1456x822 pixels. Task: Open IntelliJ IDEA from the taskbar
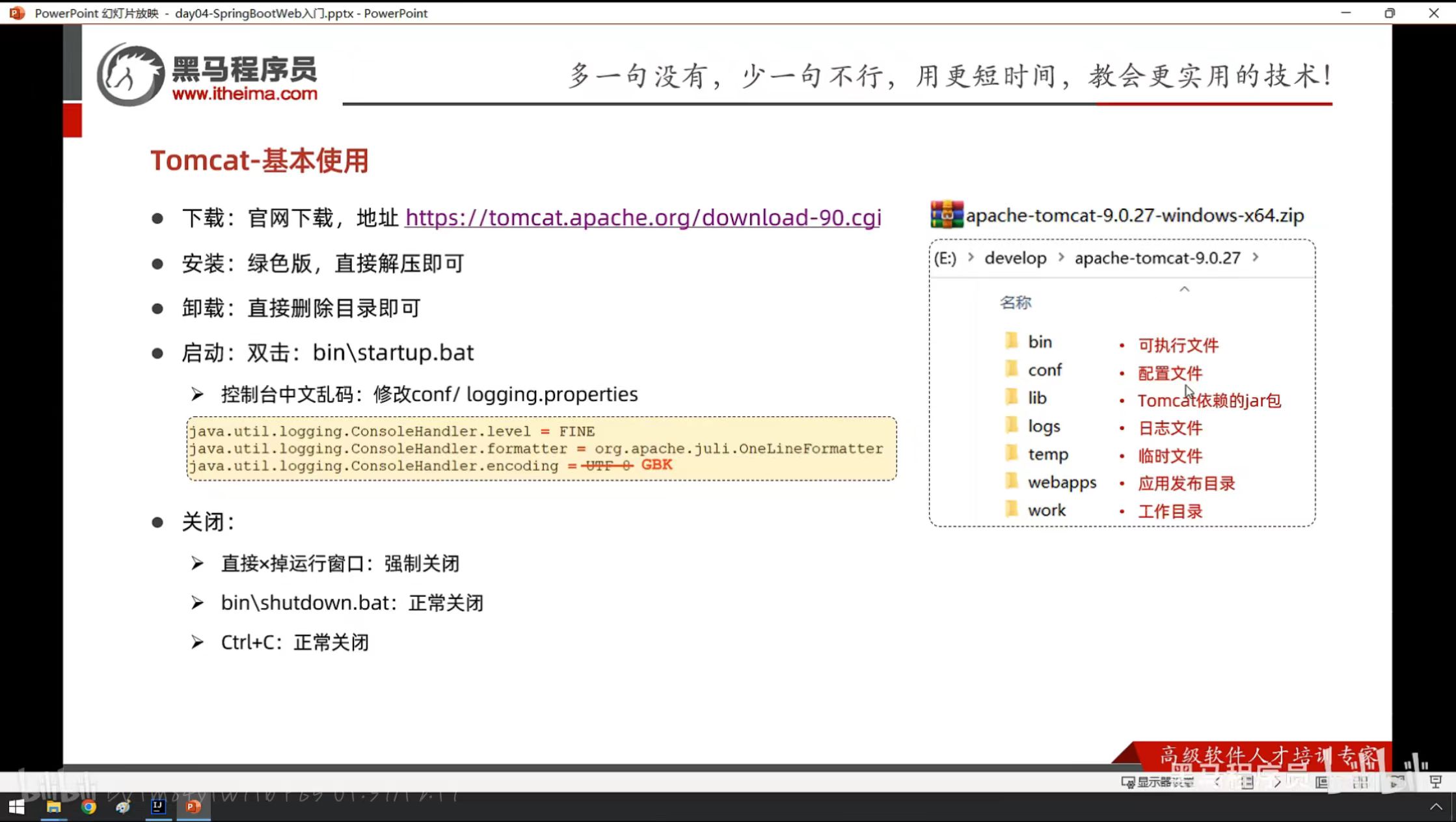click(158, 807)
